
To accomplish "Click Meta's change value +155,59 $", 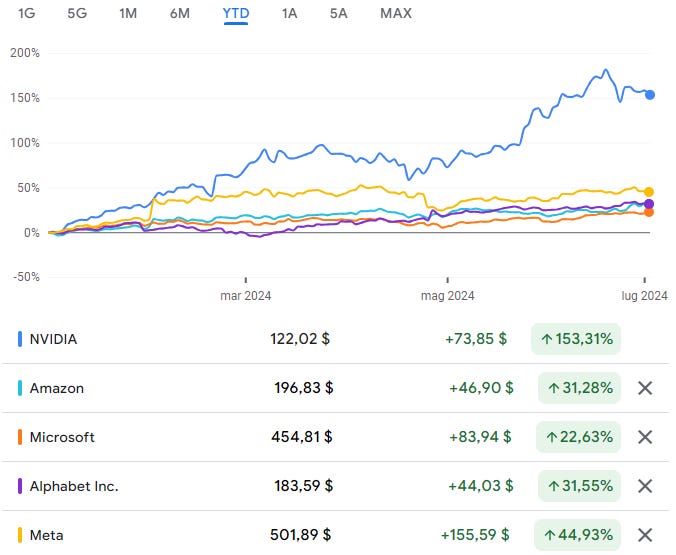I will pos(475,535).
